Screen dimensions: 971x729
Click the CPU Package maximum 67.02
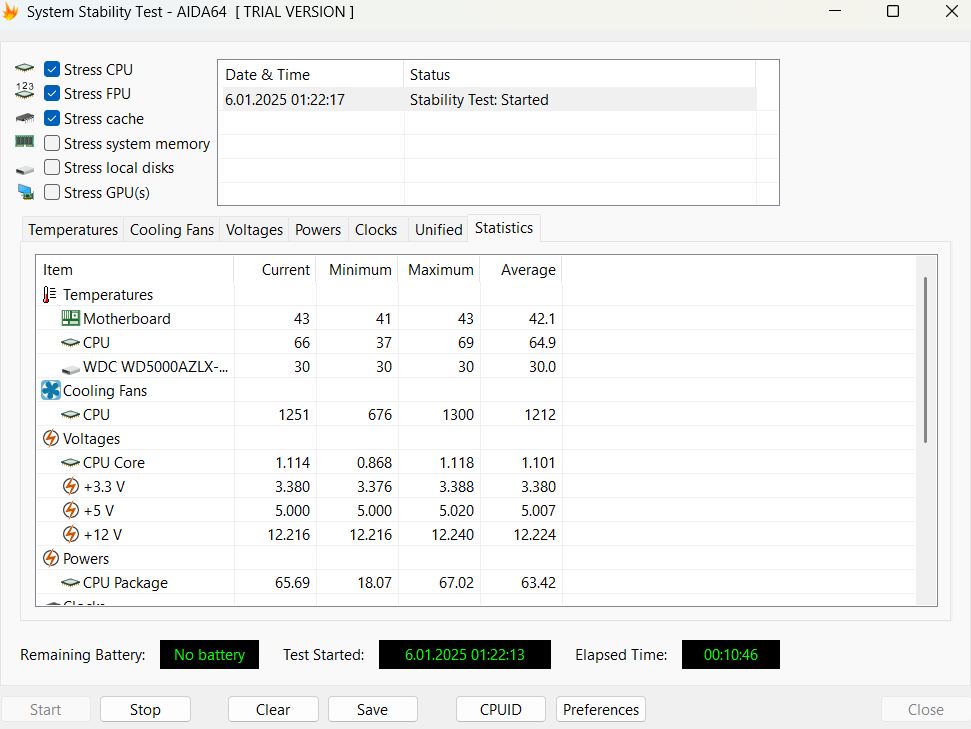[x=456, y=583]
